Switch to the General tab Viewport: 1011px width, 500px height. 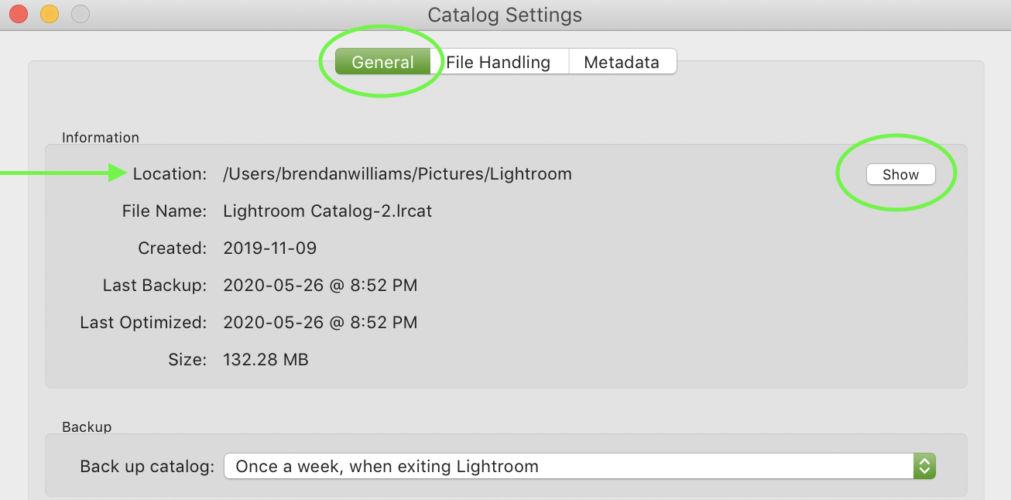(x=383, y=62)
